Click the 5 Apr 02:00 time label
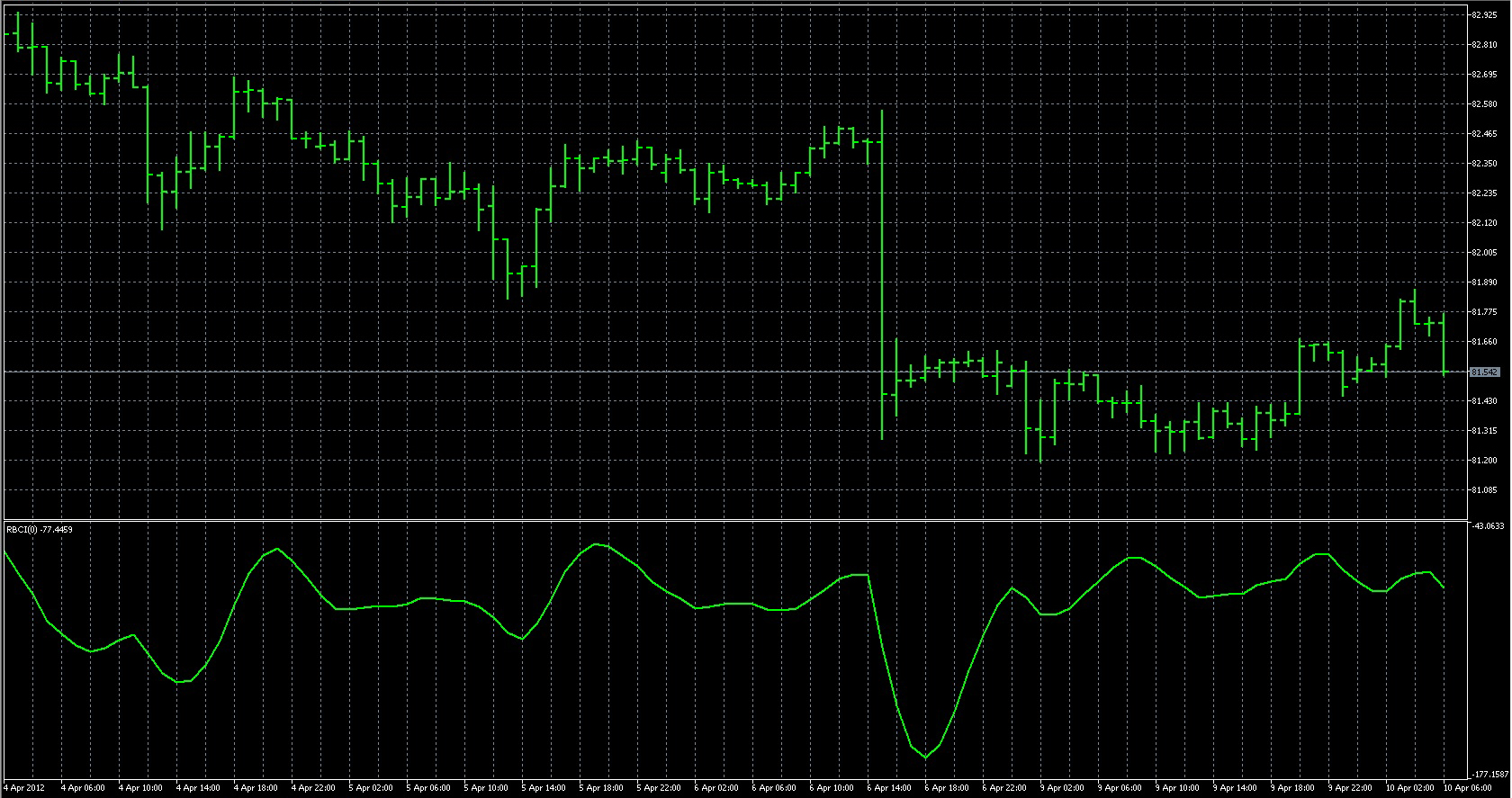Image resolution: width=1512 pixels, height=798 pixels. point(371,788)
